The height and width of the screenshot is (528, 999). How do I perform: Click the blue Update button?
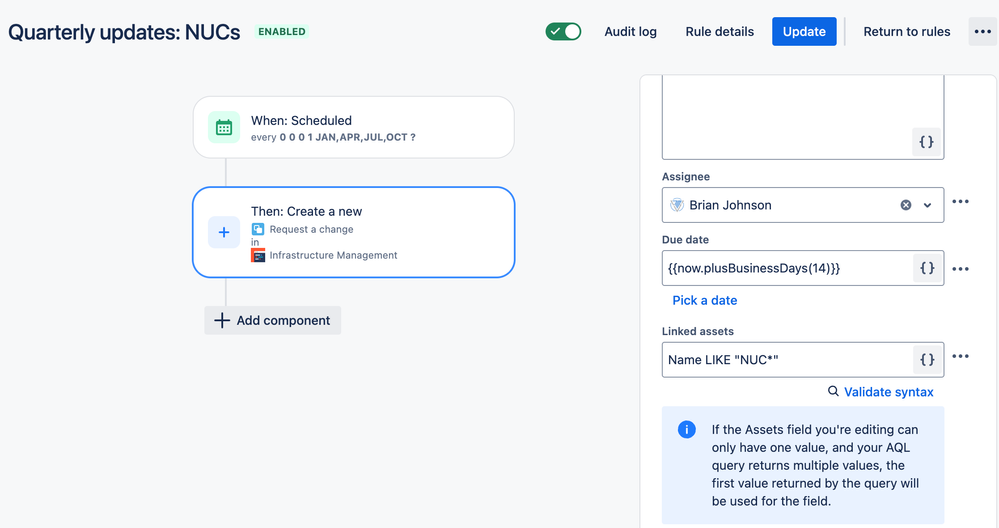pos(804,31)
